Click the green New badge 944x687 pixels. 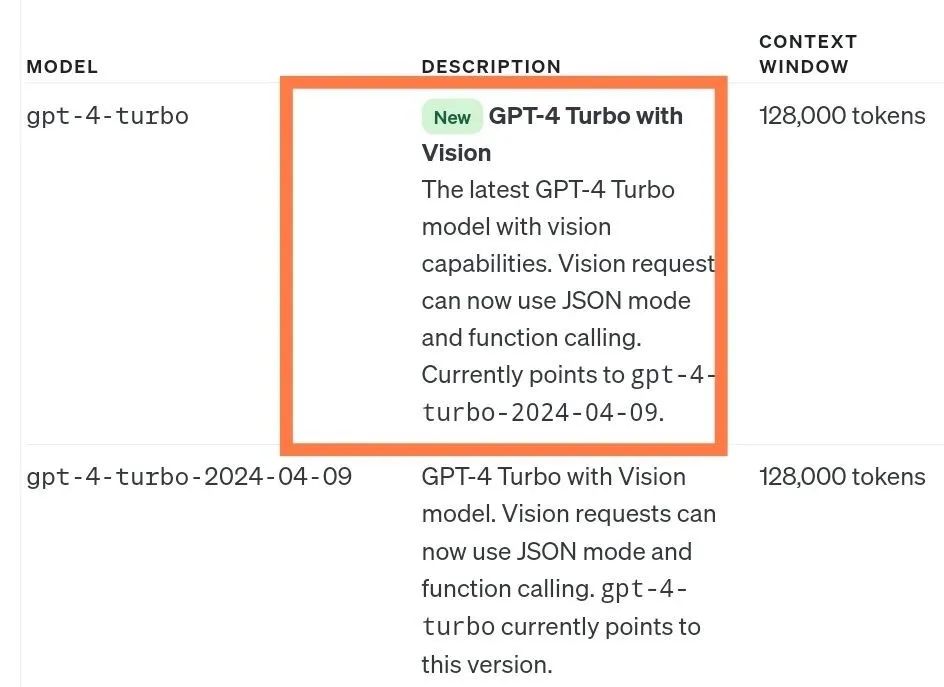[452, 117]
